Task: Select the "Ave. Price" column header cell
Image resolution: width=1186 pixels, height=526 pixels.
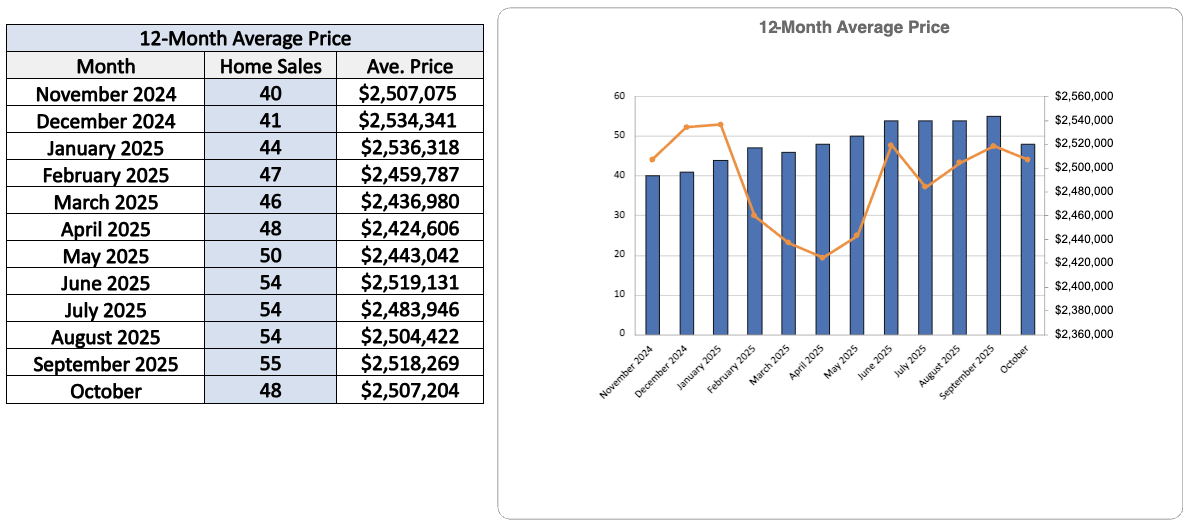Action: coord(409,66)
